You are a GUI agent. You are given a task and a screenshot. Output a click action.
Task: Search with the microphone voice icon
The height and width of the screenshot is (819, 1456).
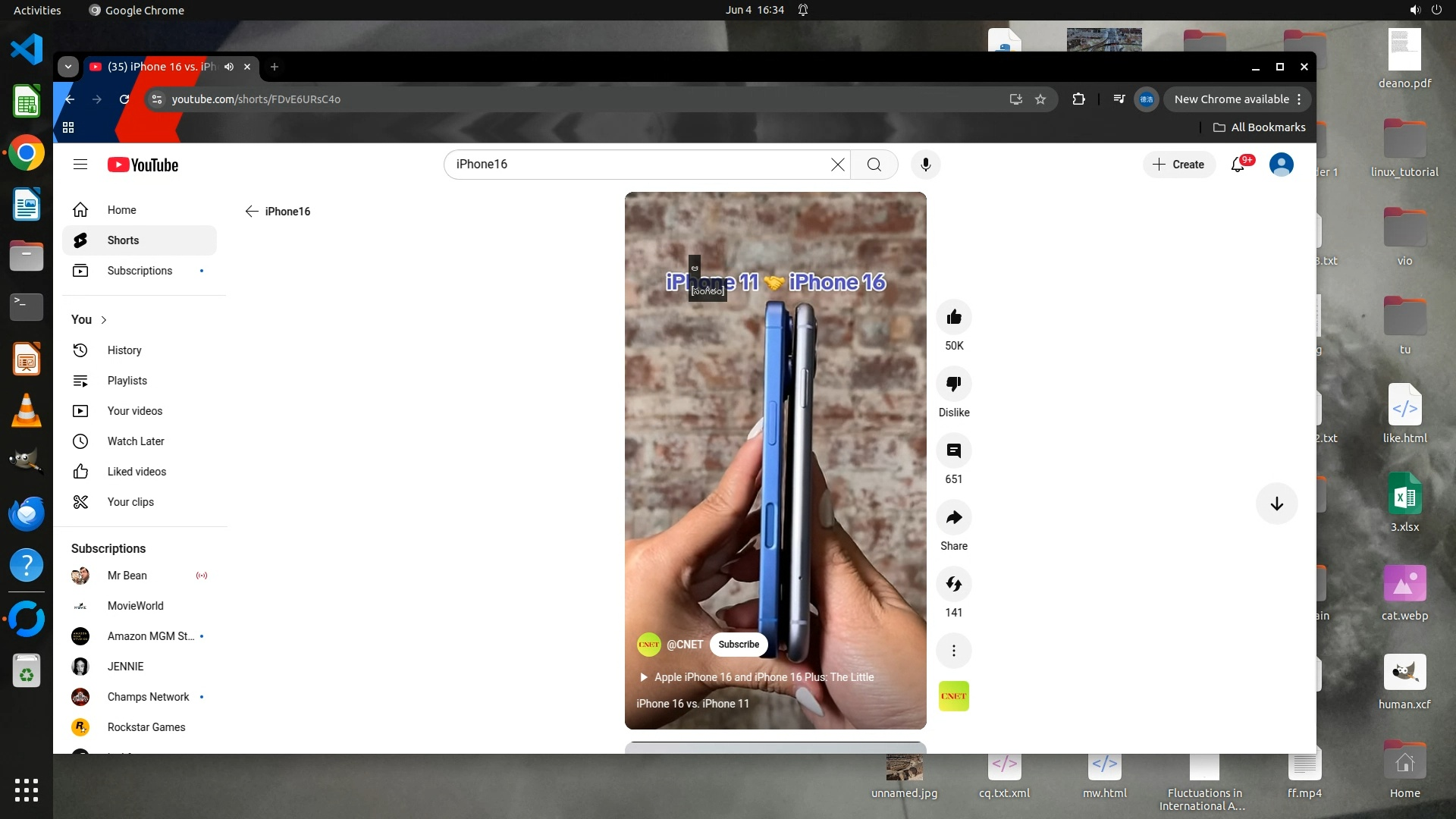925,165
